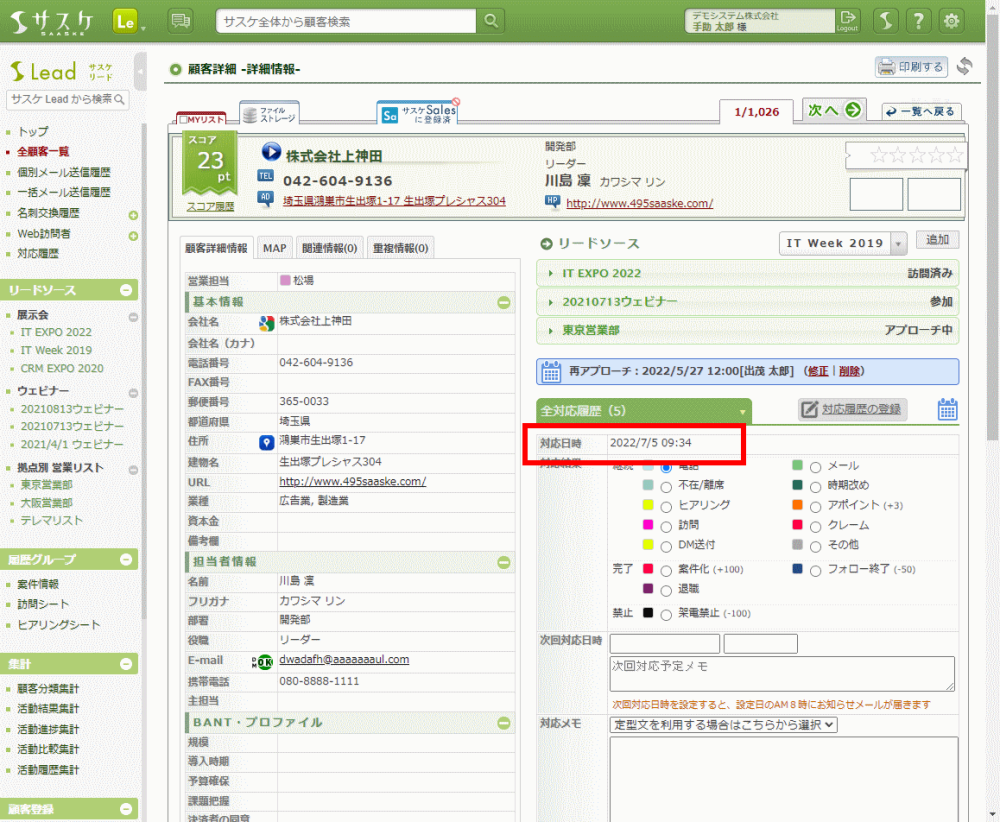The image size is (1000, 822).
Task: Open 全顧客一覧 in the left menu
Action: 43,152
